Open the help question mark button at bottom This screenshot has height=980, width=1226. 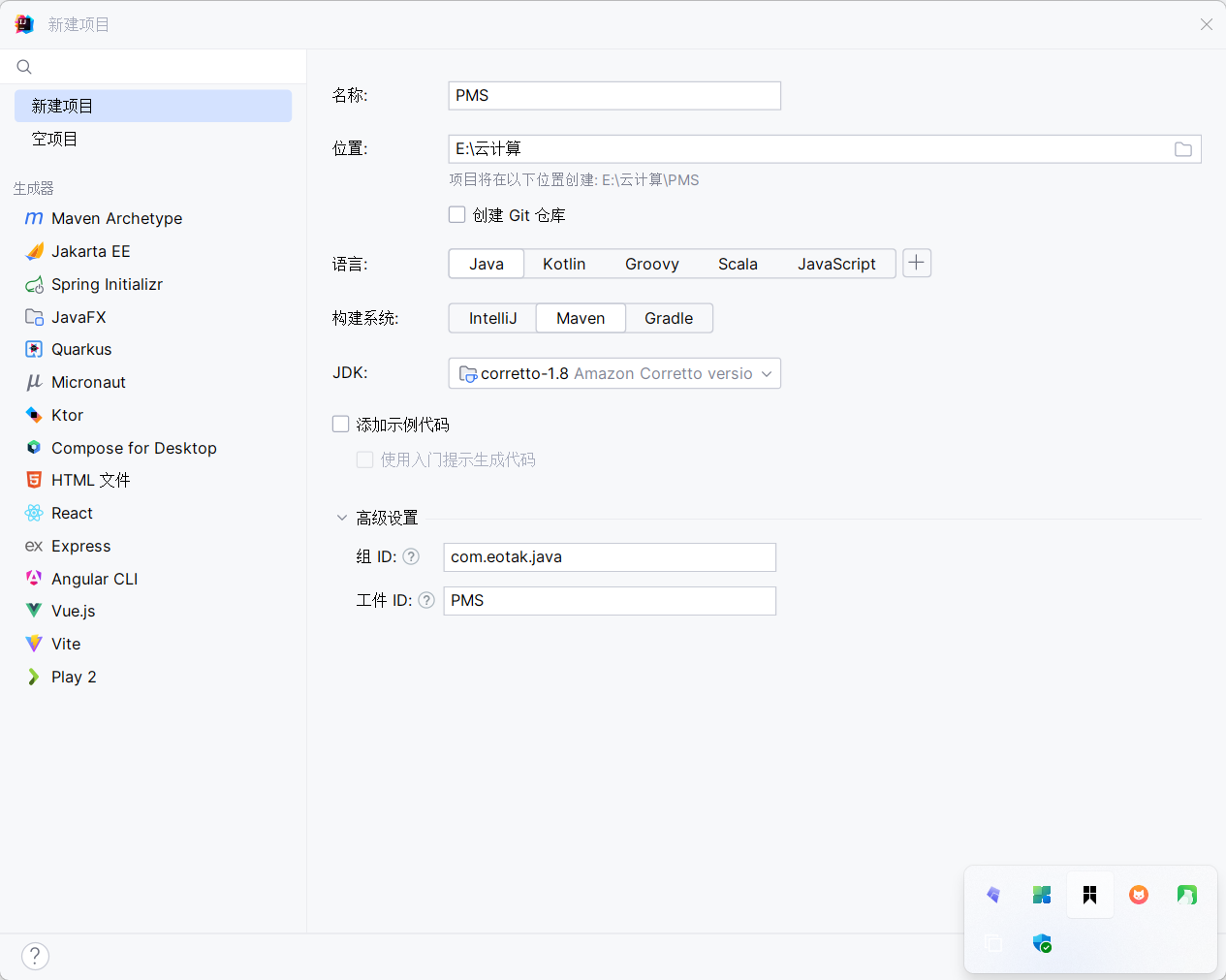(x=35, y=956)
